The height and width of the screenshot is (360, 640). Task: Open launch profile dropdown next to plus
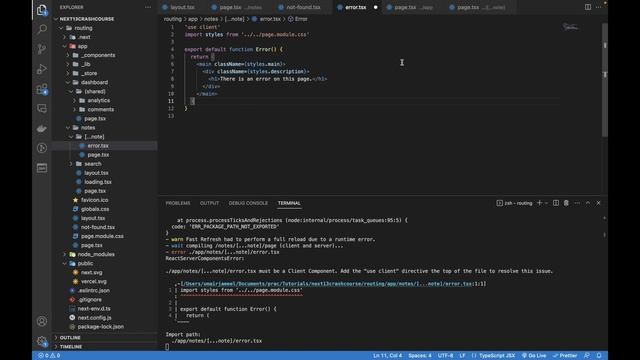click(x=546, y=203)
